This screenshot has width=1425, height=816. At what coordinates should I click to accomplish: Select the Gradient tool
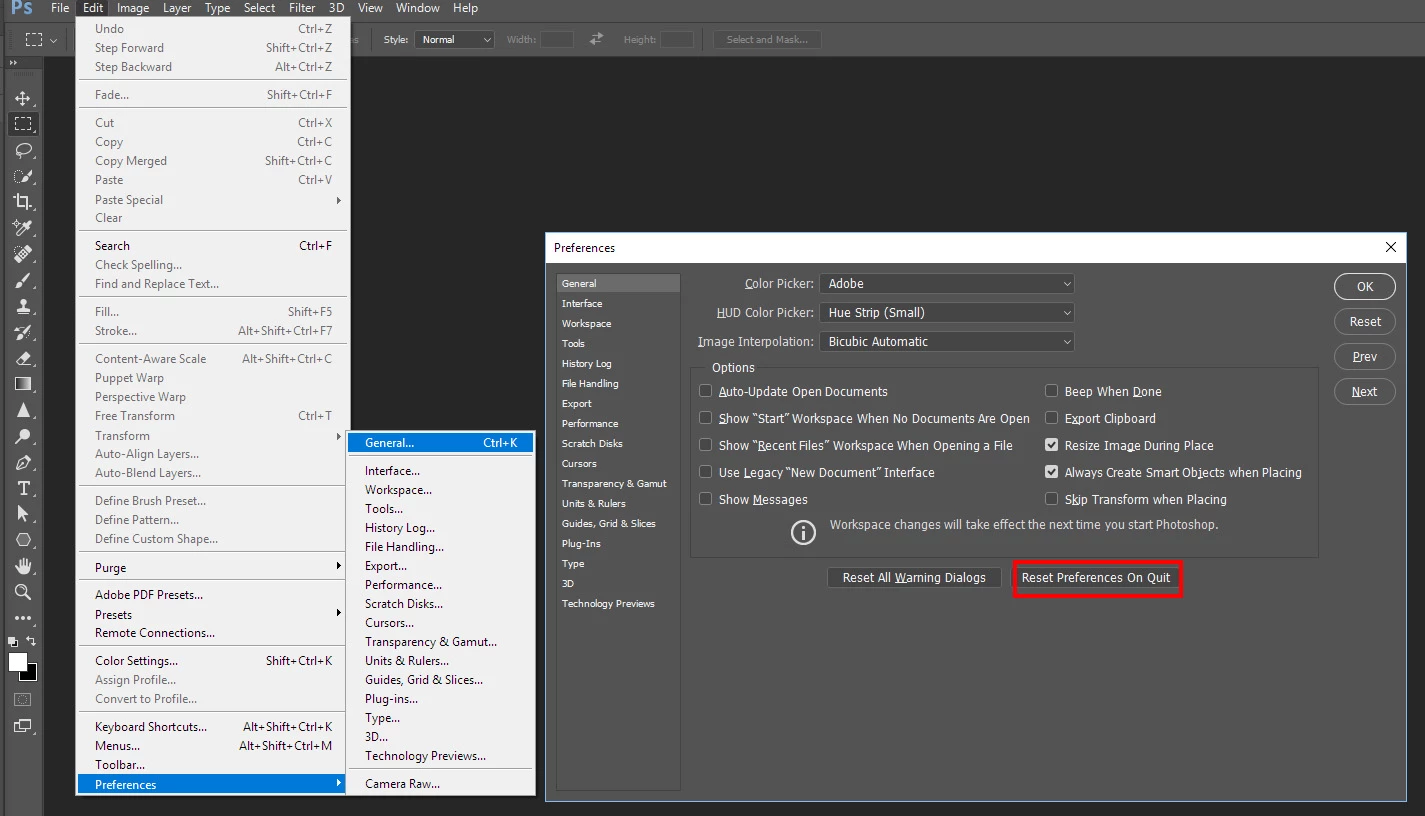coord(22,384)
